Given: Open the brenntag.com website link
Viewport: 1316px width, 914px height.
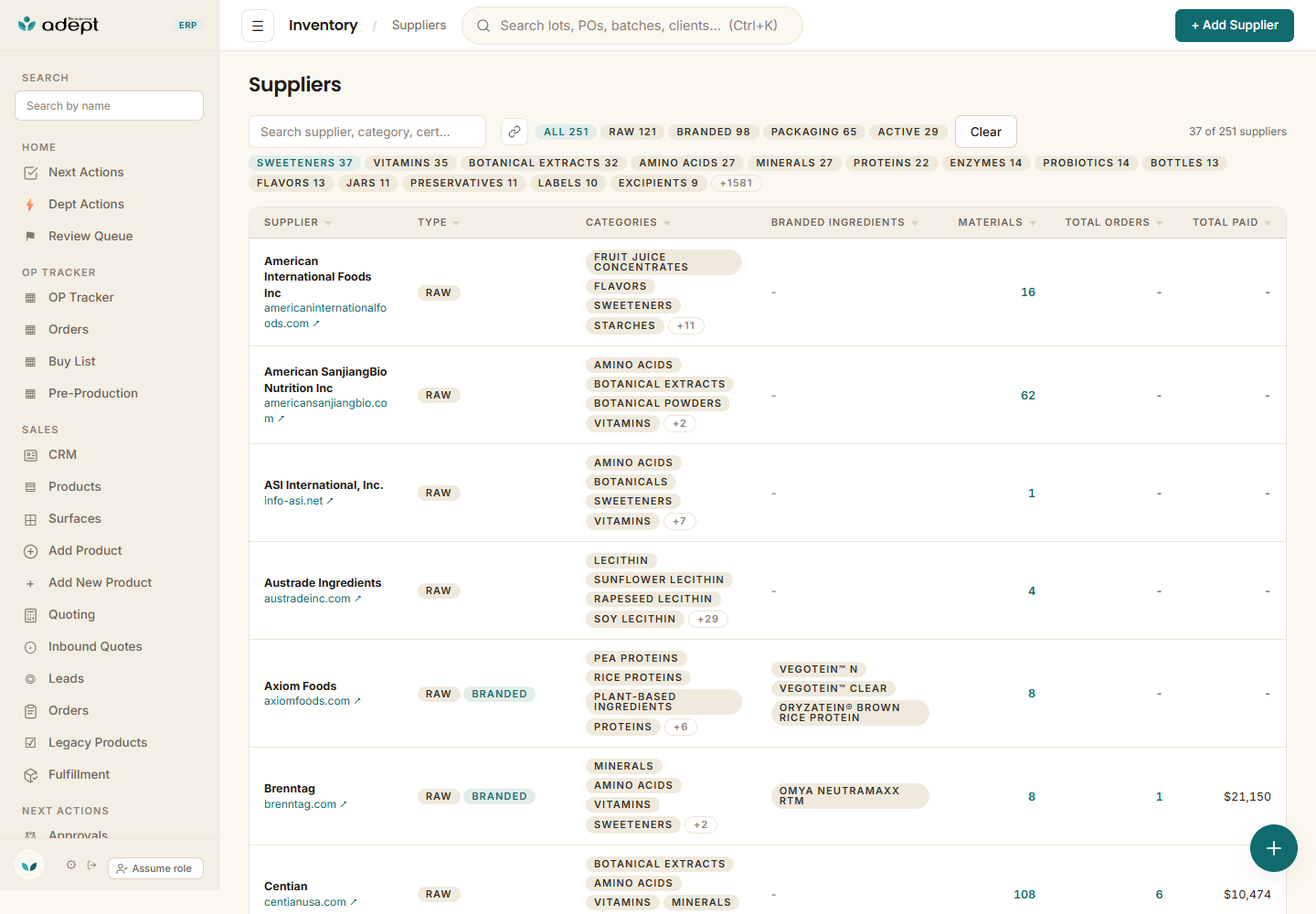Looking at the screenshot, I should click(305, 804).
